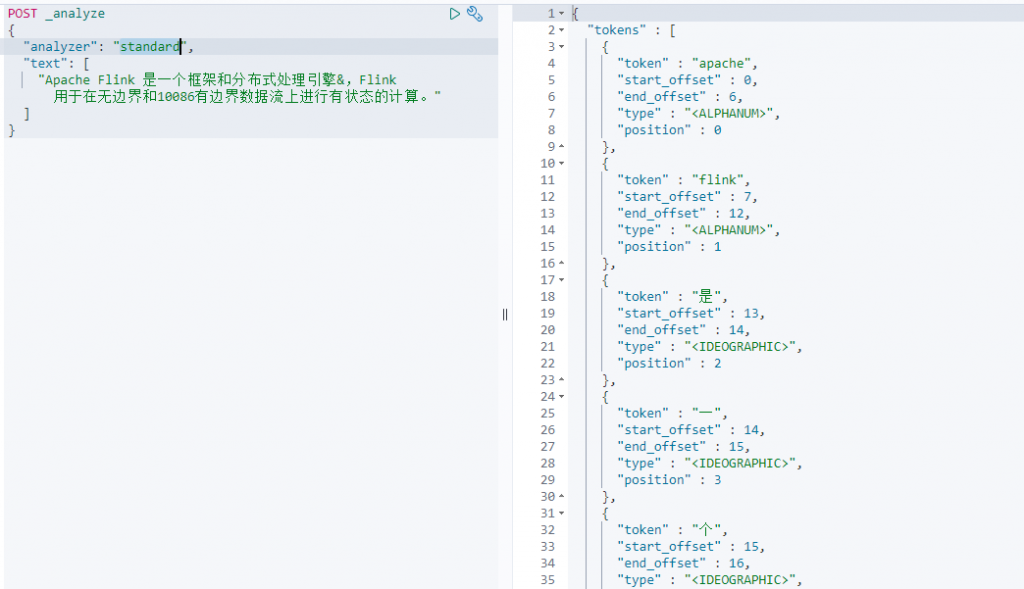Collapse the token block starting at line 24
This screenshot has width=1024, height=589.
tap(561, 397)
